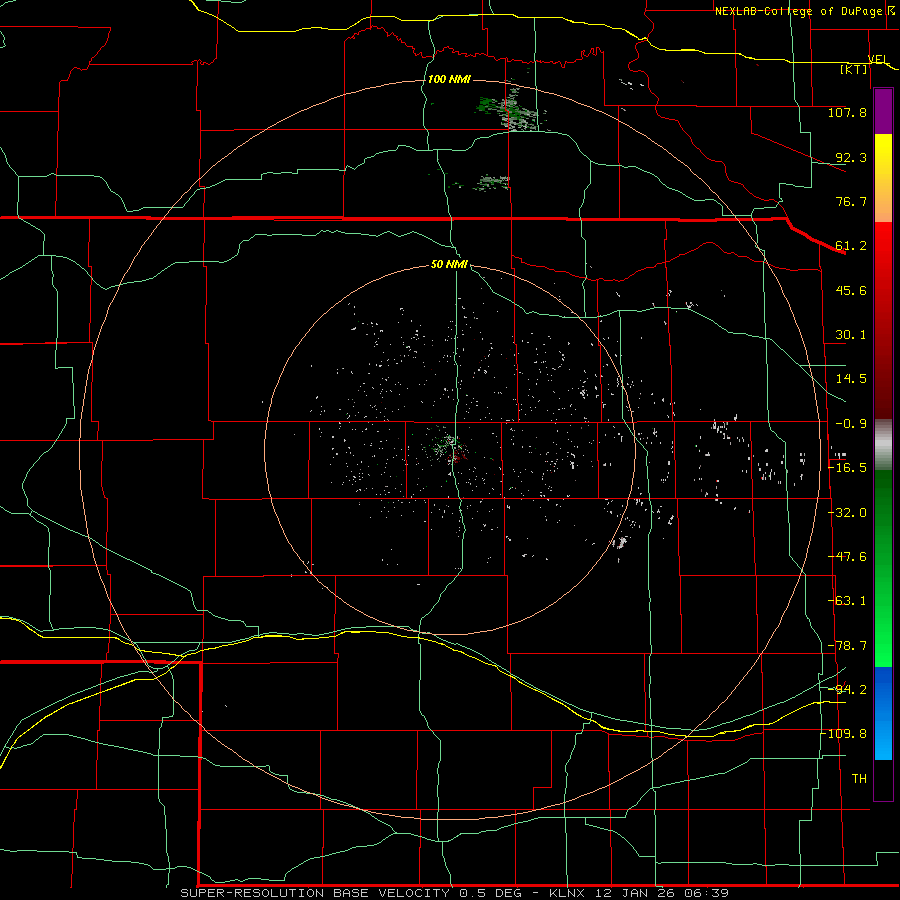Select the 45.6 velocity scale value
The width and height of the screenshot is (900, 900).
[x=851, y=290]
